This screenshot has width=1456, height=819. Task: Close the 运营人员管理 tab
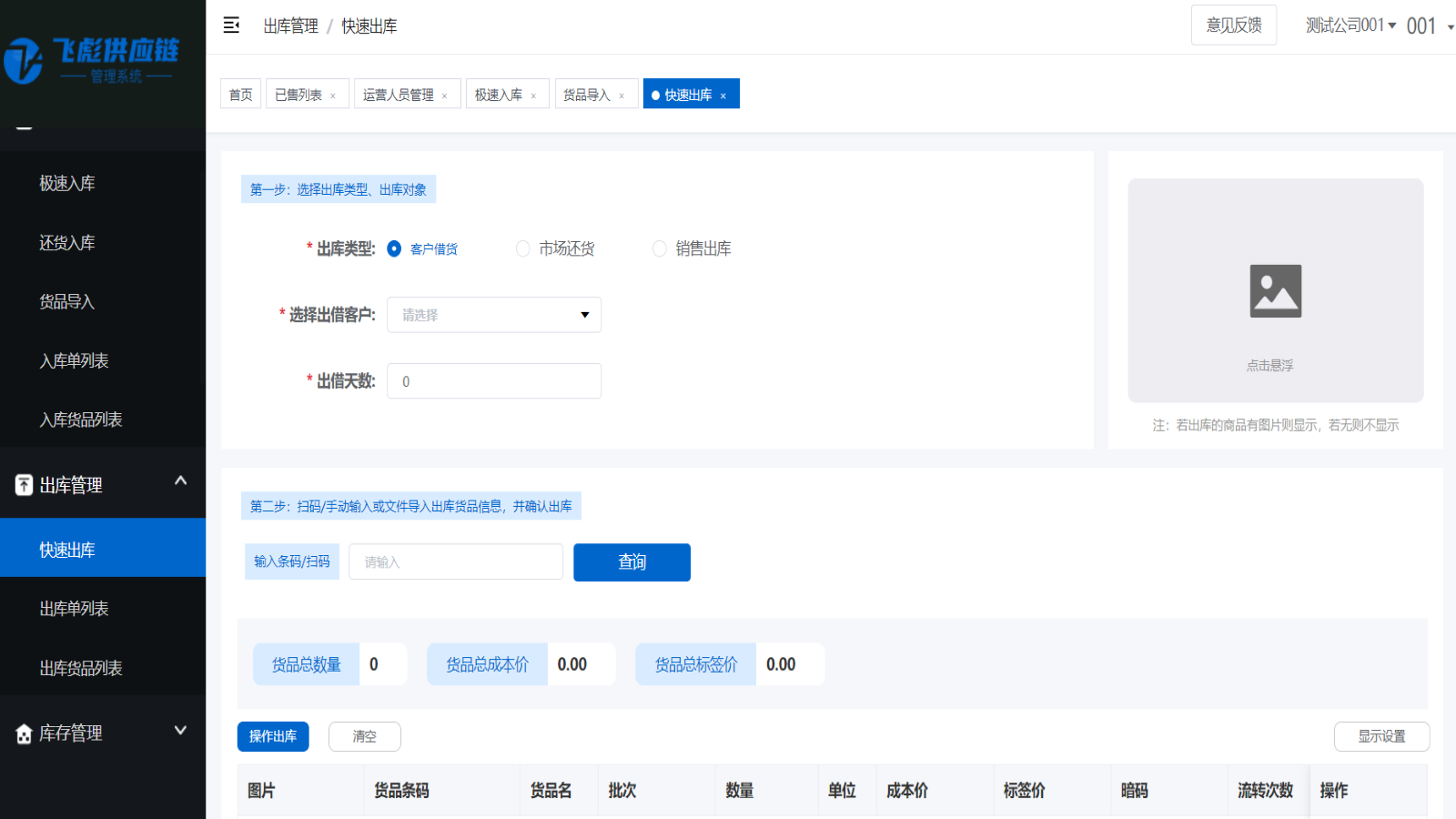click(444, 94)
